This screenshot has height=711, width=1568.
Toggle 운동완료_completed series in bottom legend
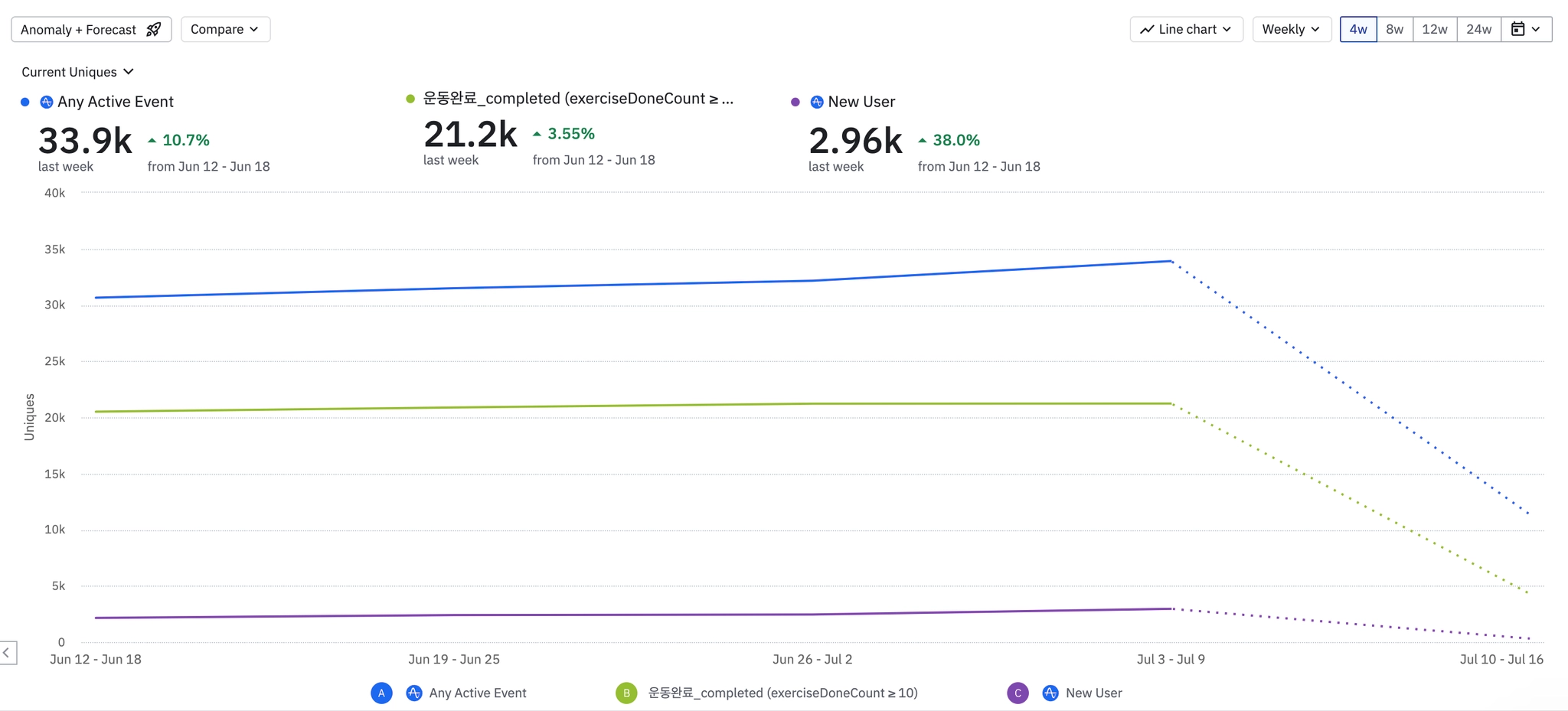point(782,693)
